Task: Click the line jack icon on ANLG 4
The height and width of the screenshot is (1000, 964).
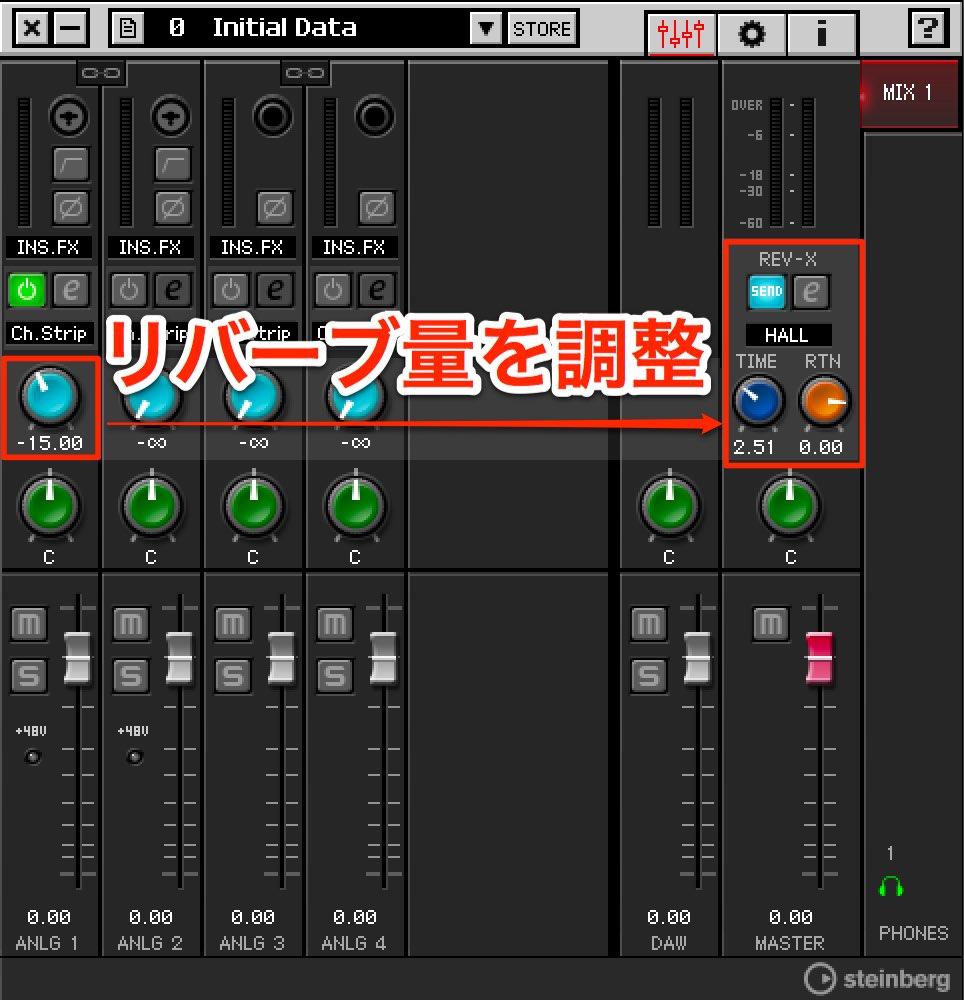Action: (x=375, y=117)
